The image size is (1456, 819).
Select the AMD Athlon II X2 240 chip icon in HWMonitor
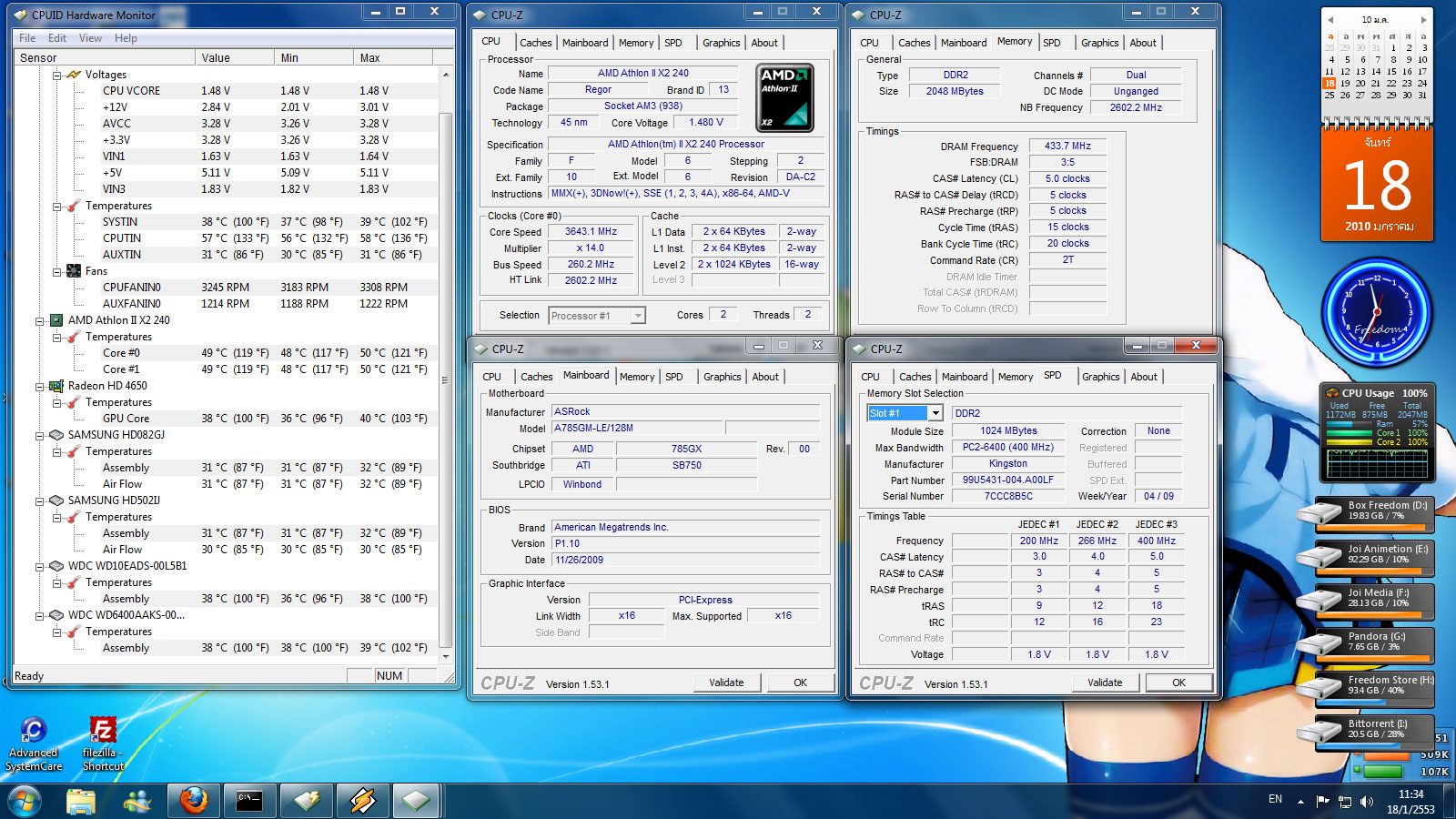click(56, 320)
